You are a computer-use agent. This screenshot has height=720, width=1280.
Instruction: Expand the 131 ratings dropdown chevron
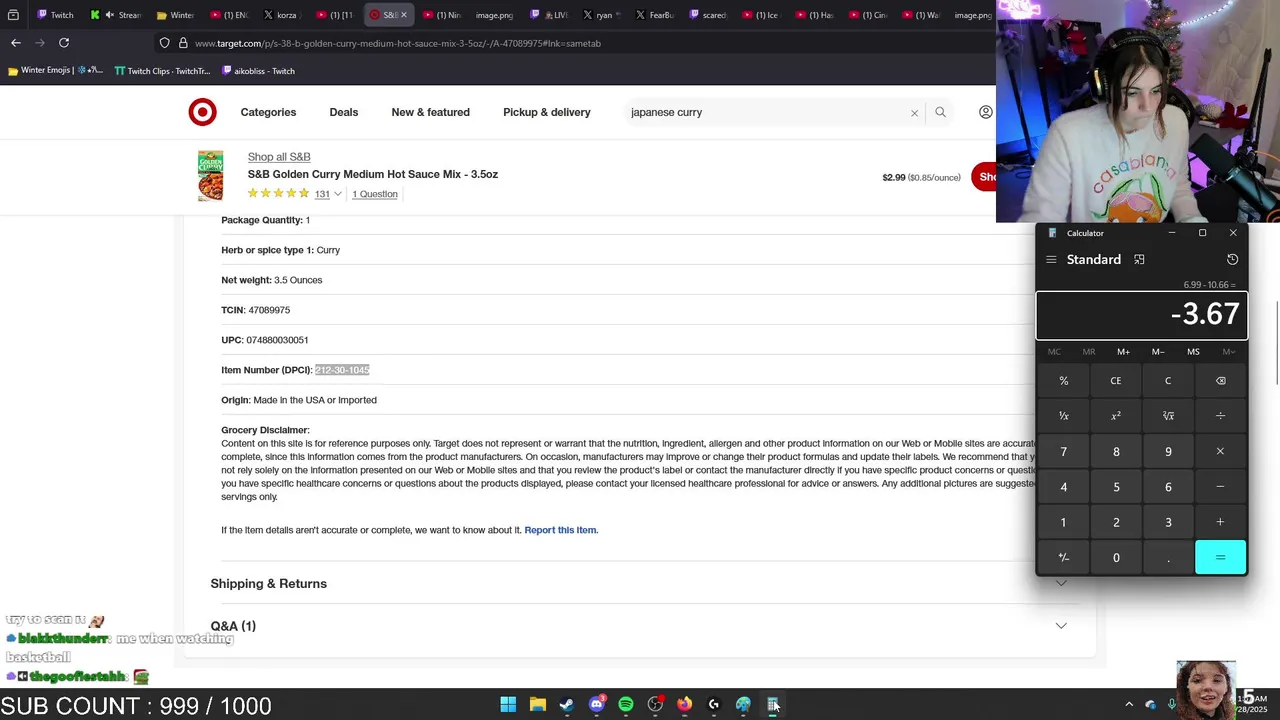click(337, 194)
